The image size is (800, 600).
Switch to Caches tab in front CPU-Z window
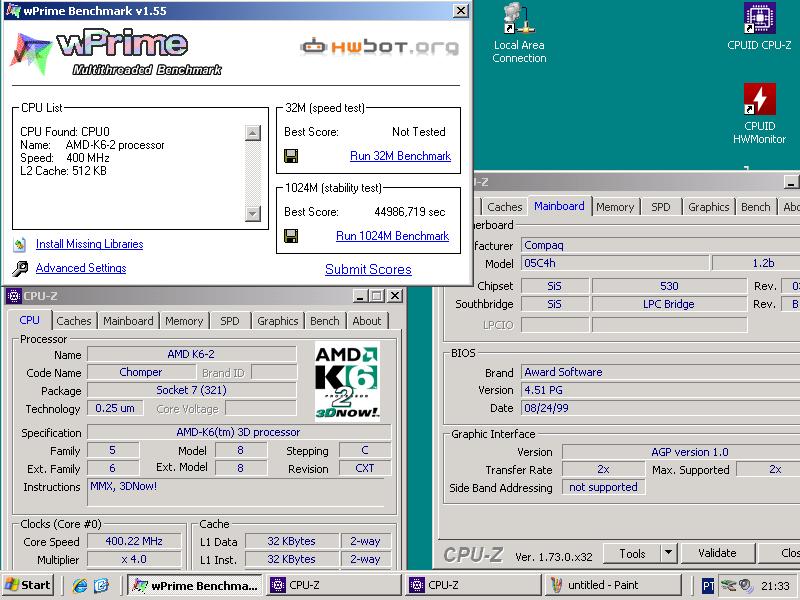[74, 321]
